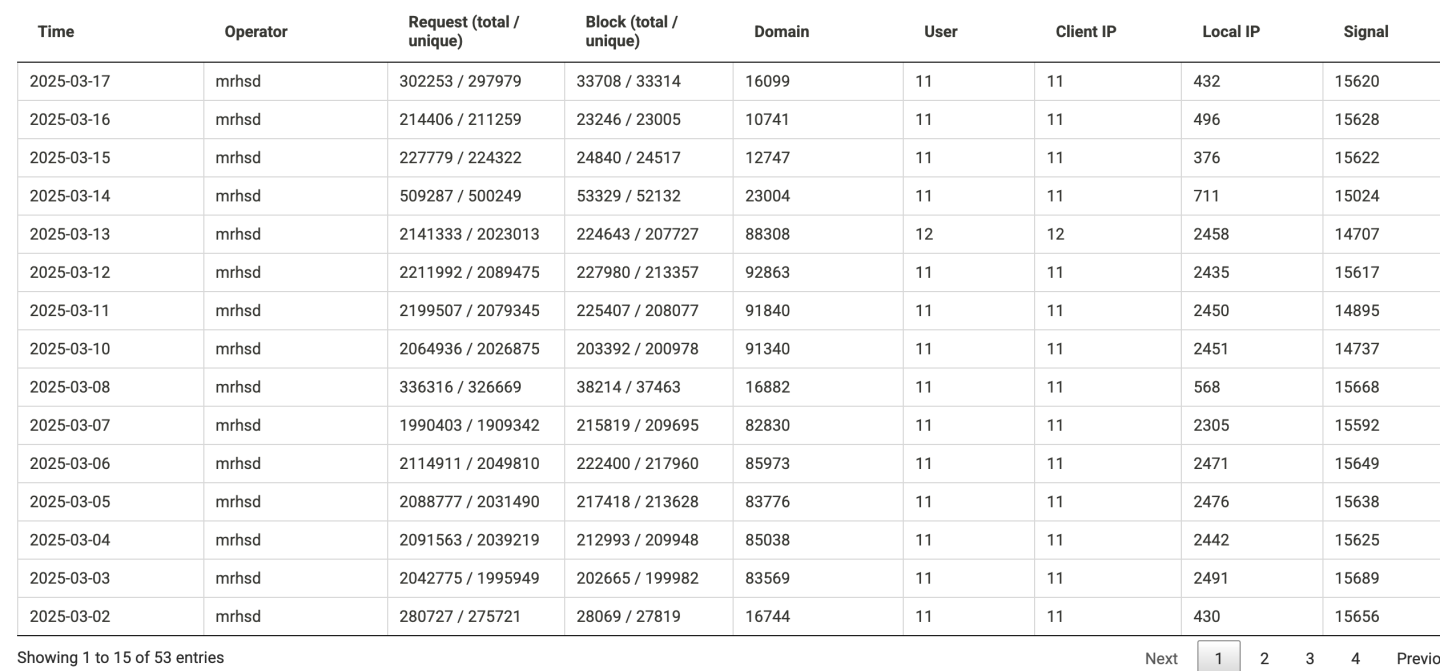Go to the Next page of entries
This screenshot has width=1440, height=671.
click(x=1161, y=658)
